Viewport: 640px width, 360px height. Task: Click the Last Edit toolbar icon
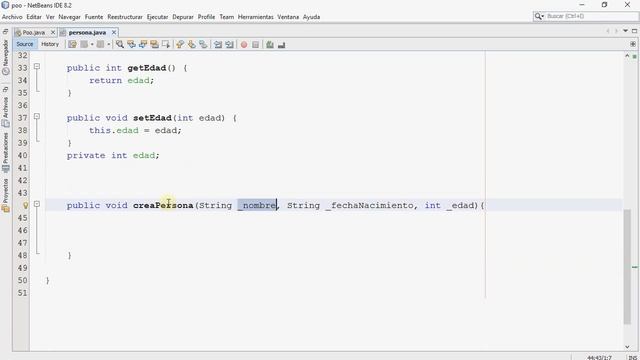coord(72,44)
